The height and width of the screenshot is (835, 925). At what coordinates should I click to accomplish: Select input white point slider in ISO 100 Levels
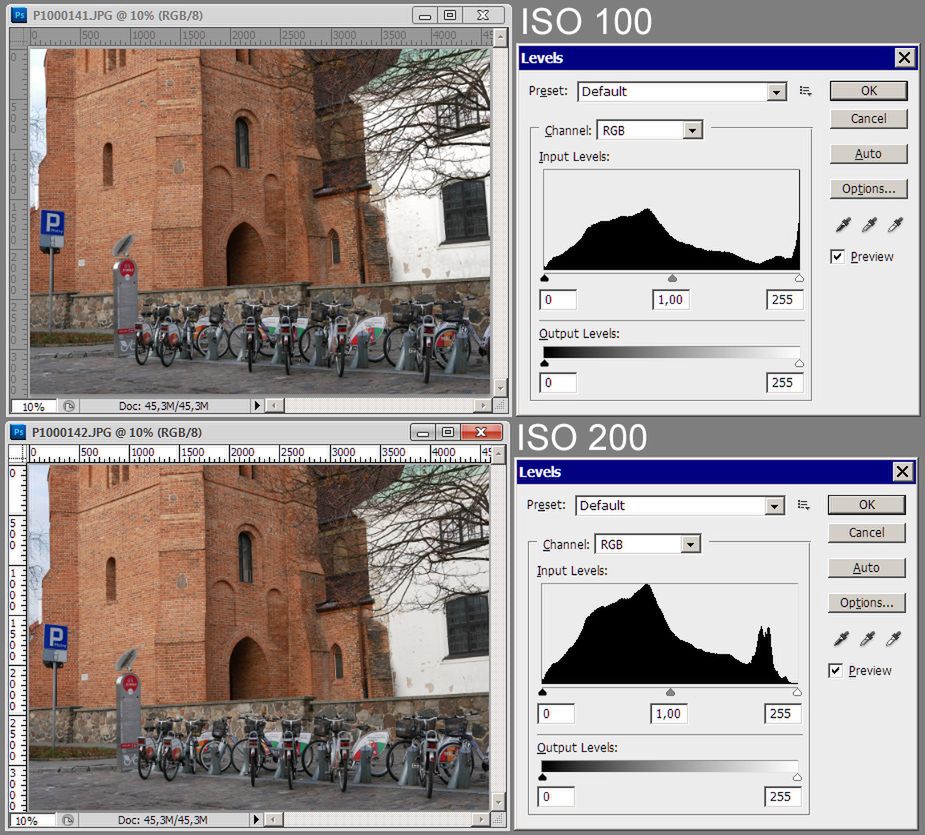799,278
